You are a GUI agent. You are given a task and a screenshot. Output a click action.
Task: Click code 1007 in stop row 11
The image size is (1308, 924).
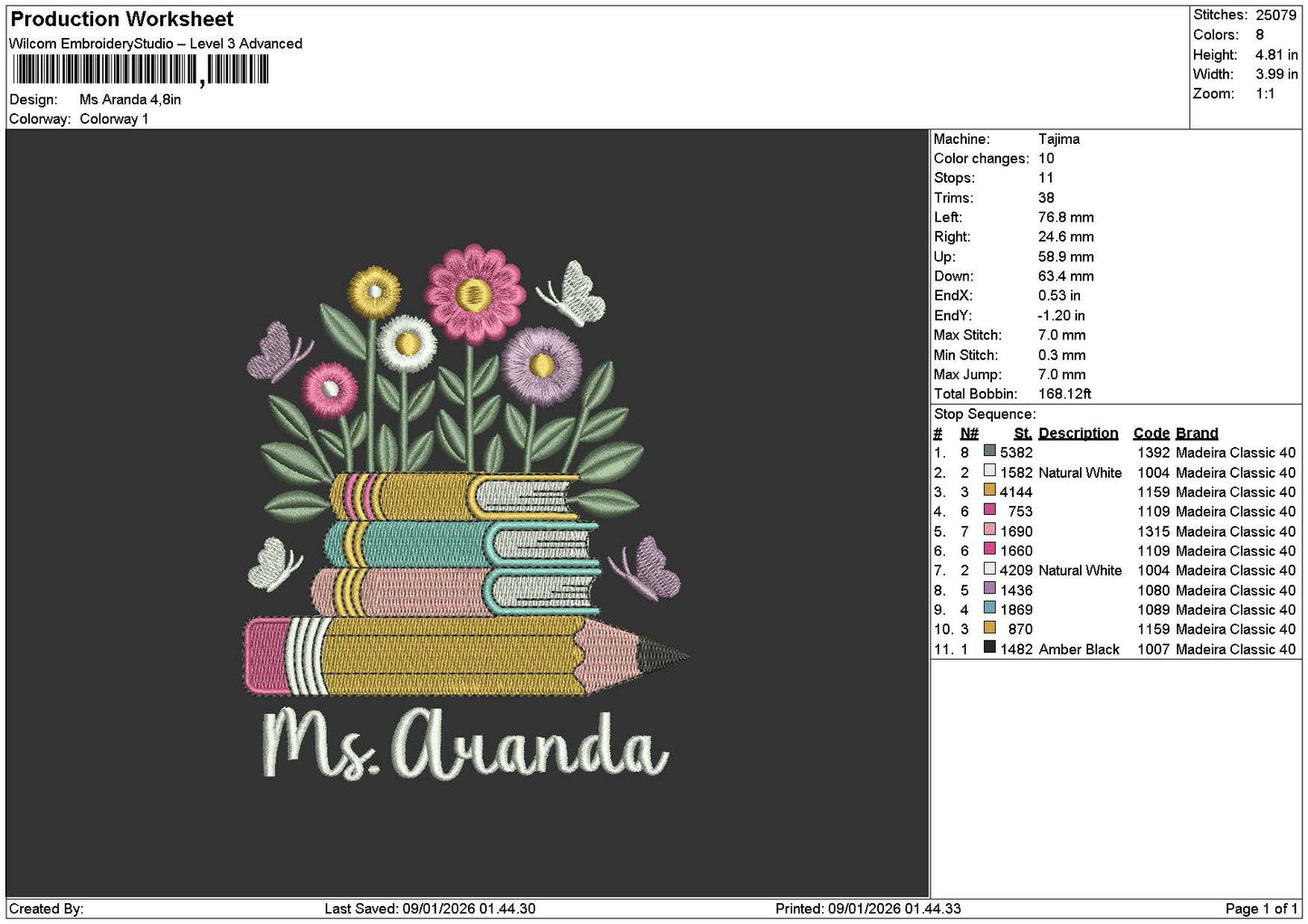1153,649
